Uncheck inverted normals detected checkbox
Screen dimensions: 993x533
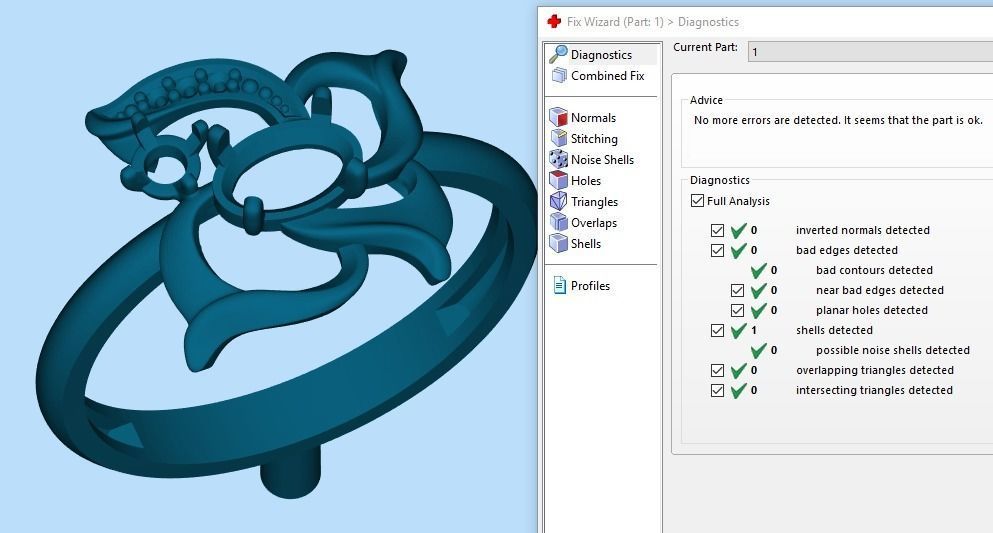tap(717, 230)
